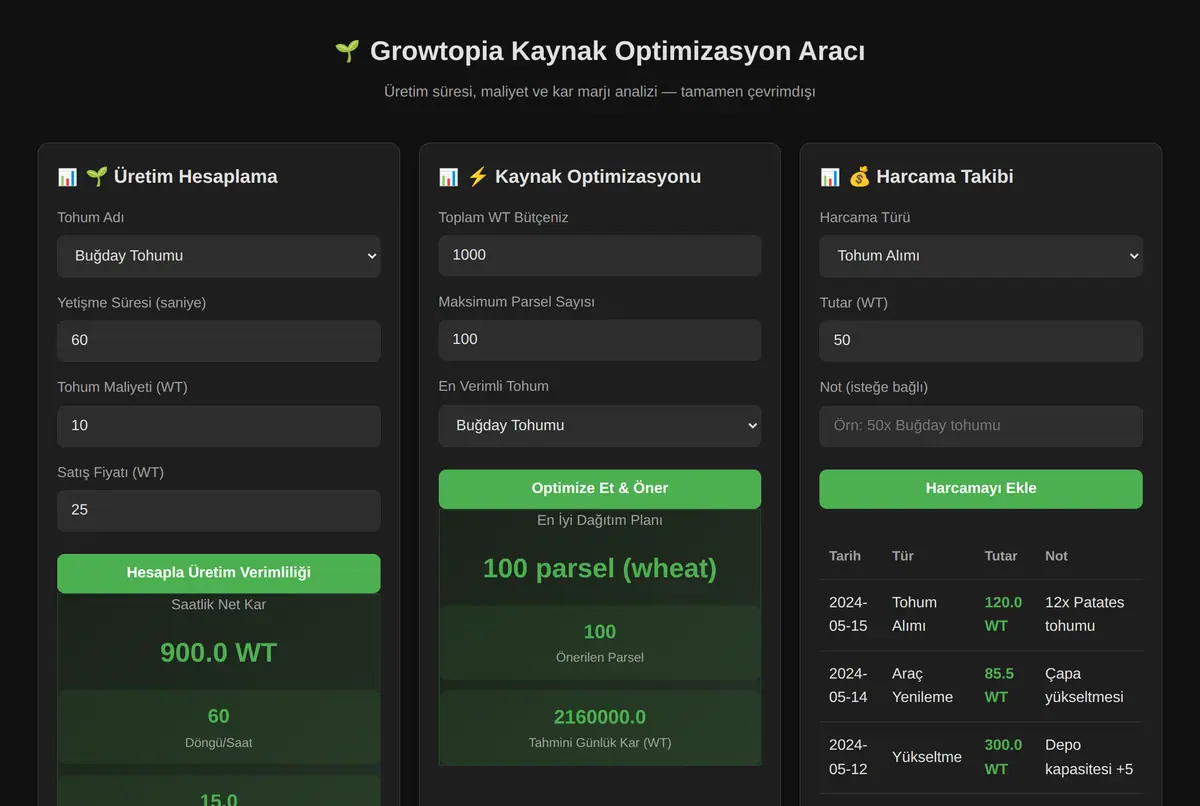Click the Hesapla Üretim Verimliliği button

(219, 573)
